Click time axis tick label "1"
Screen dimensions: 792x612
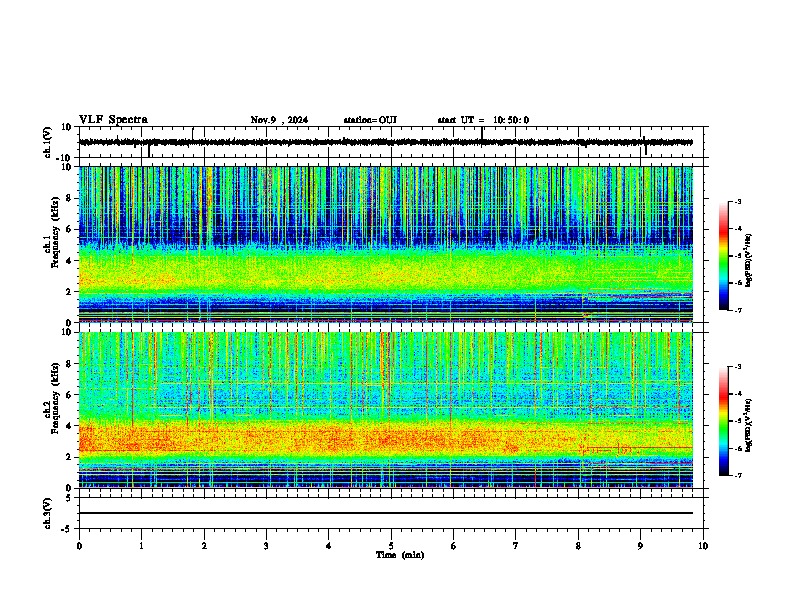[141, 546]
